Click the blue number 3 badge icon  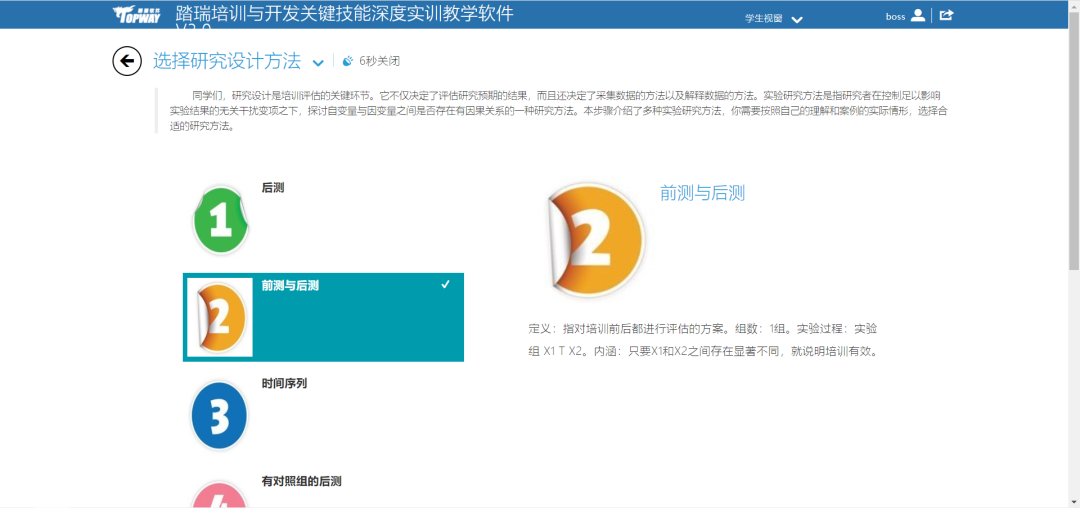click(219, 415)
